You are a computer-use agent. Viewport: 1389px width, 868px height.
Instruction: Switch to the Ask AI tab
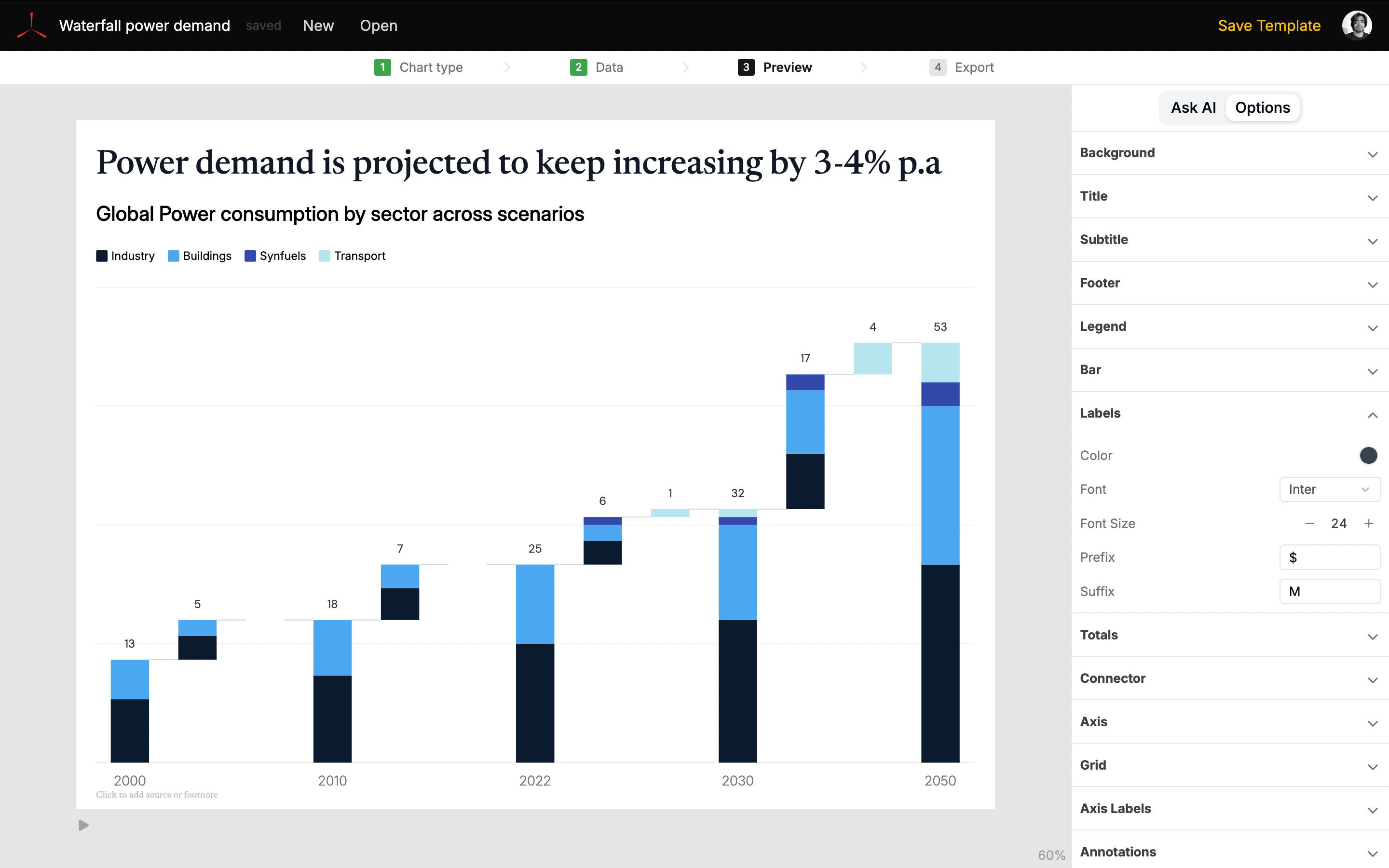click(1193, 108)
